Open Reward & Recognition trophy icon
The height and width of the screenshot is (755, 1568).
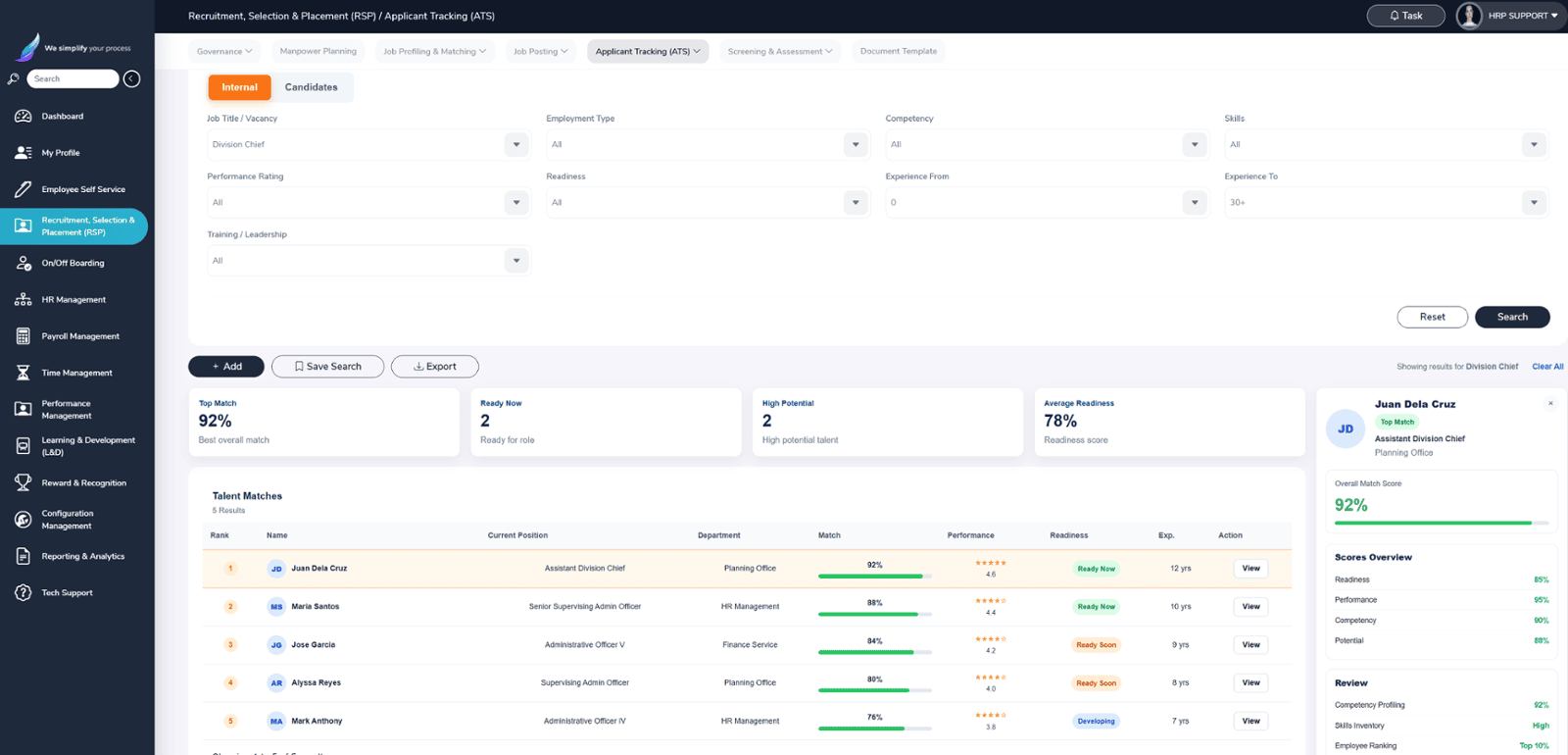pos(24,482)
